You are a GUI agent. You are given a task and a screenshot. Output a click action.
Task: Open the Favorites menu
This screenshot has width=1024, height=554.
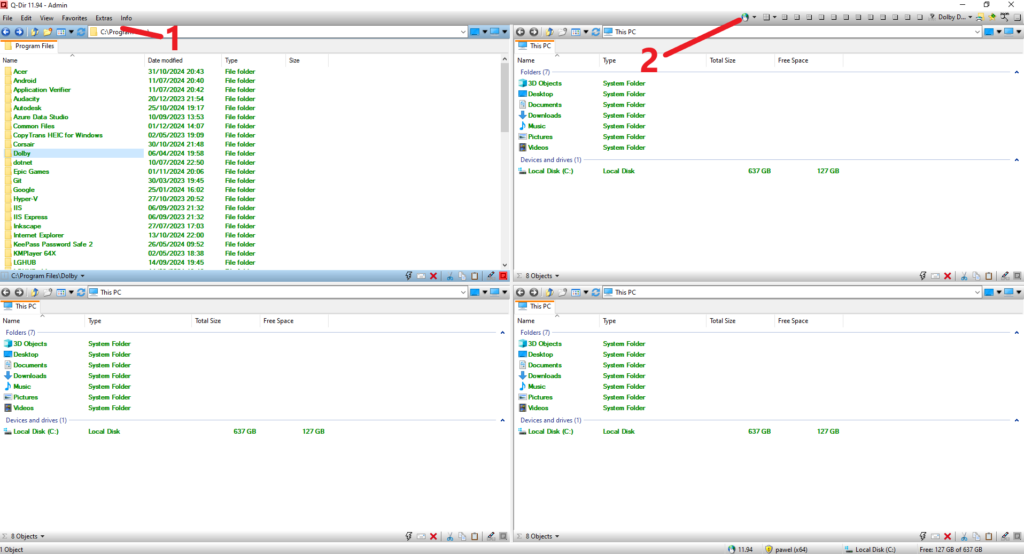coord(74,18)
